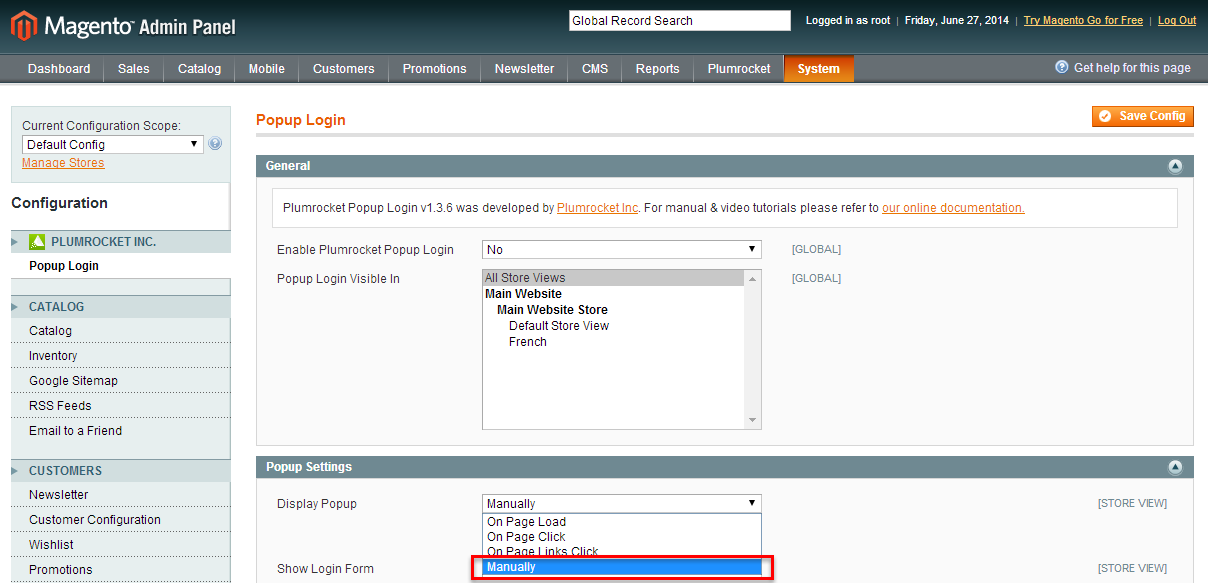Click the Save Config button

coord(1143,116)
